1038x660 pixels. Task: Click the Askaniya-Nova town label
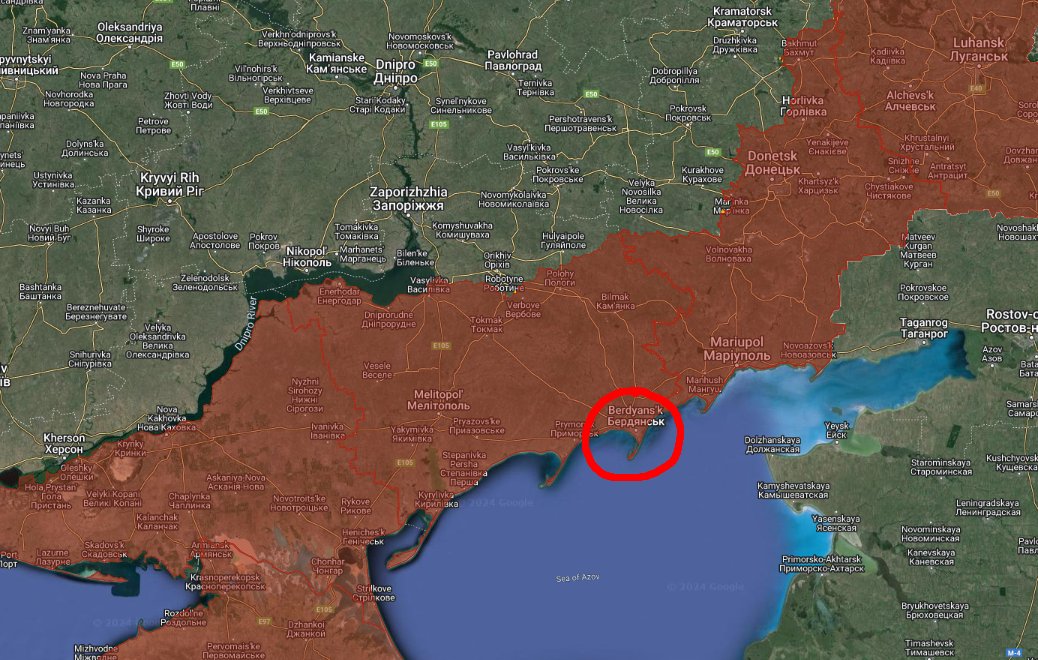(236, 482)
